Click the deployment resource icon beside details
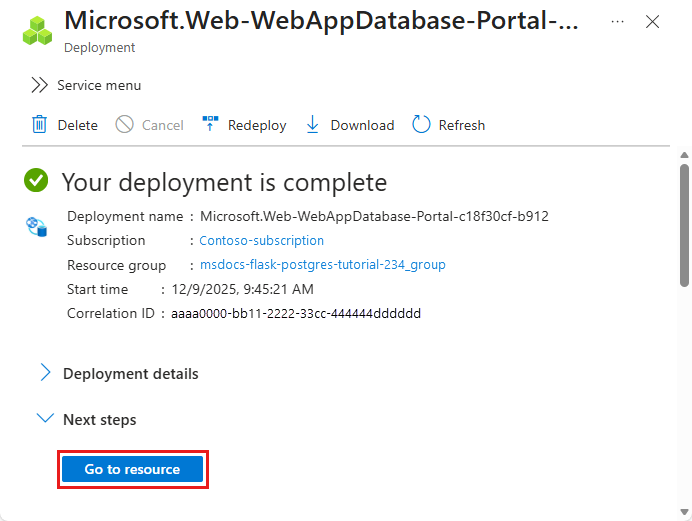The image size is (692, 521). 37,227
